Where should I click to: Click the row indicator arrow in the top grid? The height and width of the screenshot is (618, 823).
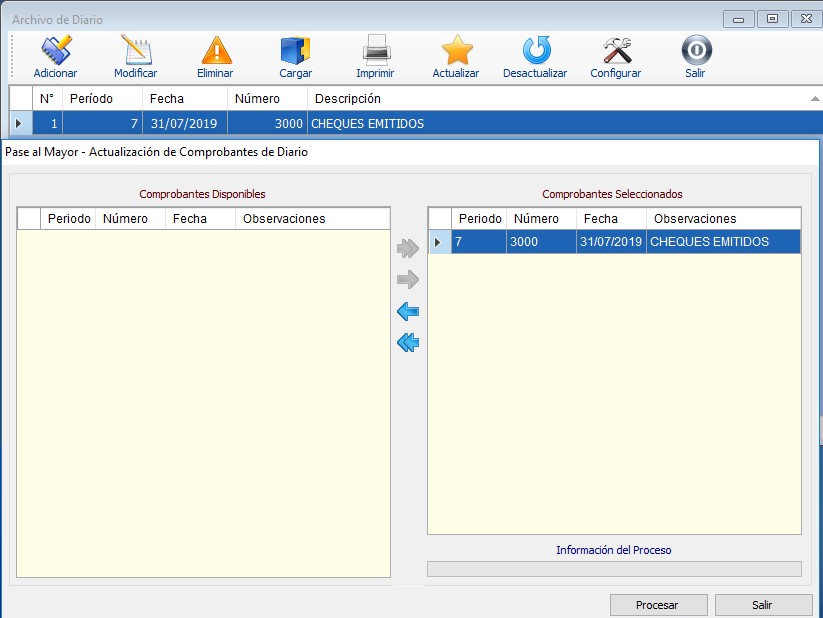click(19, 124)
